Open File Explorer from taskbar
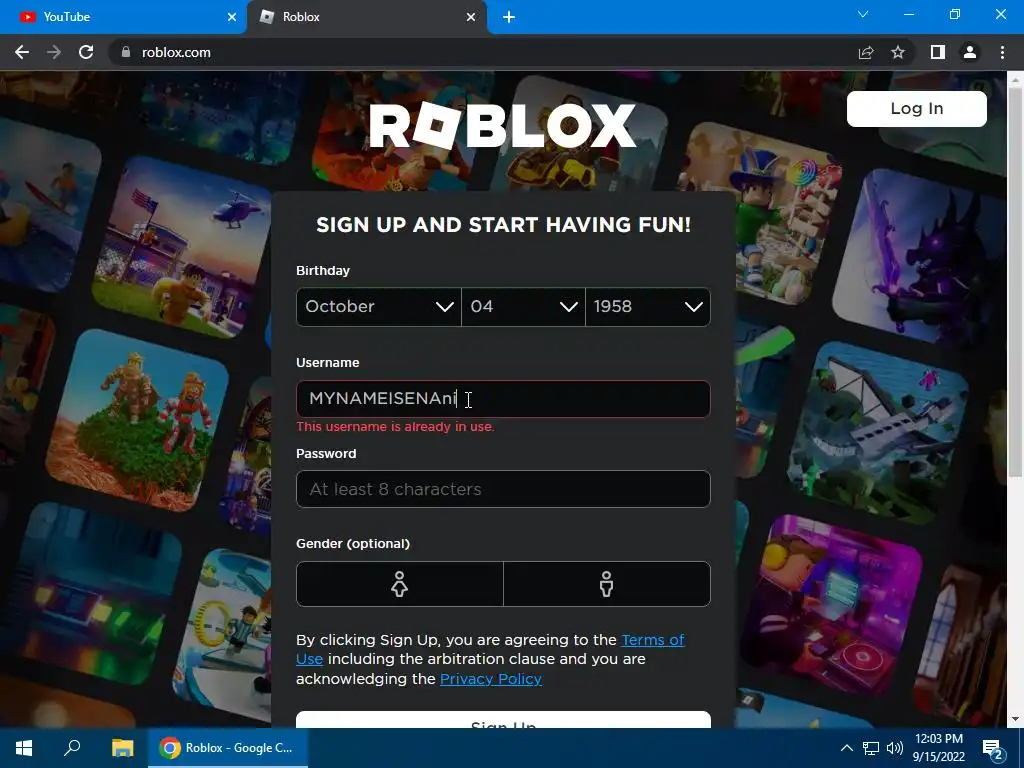The width and height of the screenshot is (1024, 768). (122, 748)
